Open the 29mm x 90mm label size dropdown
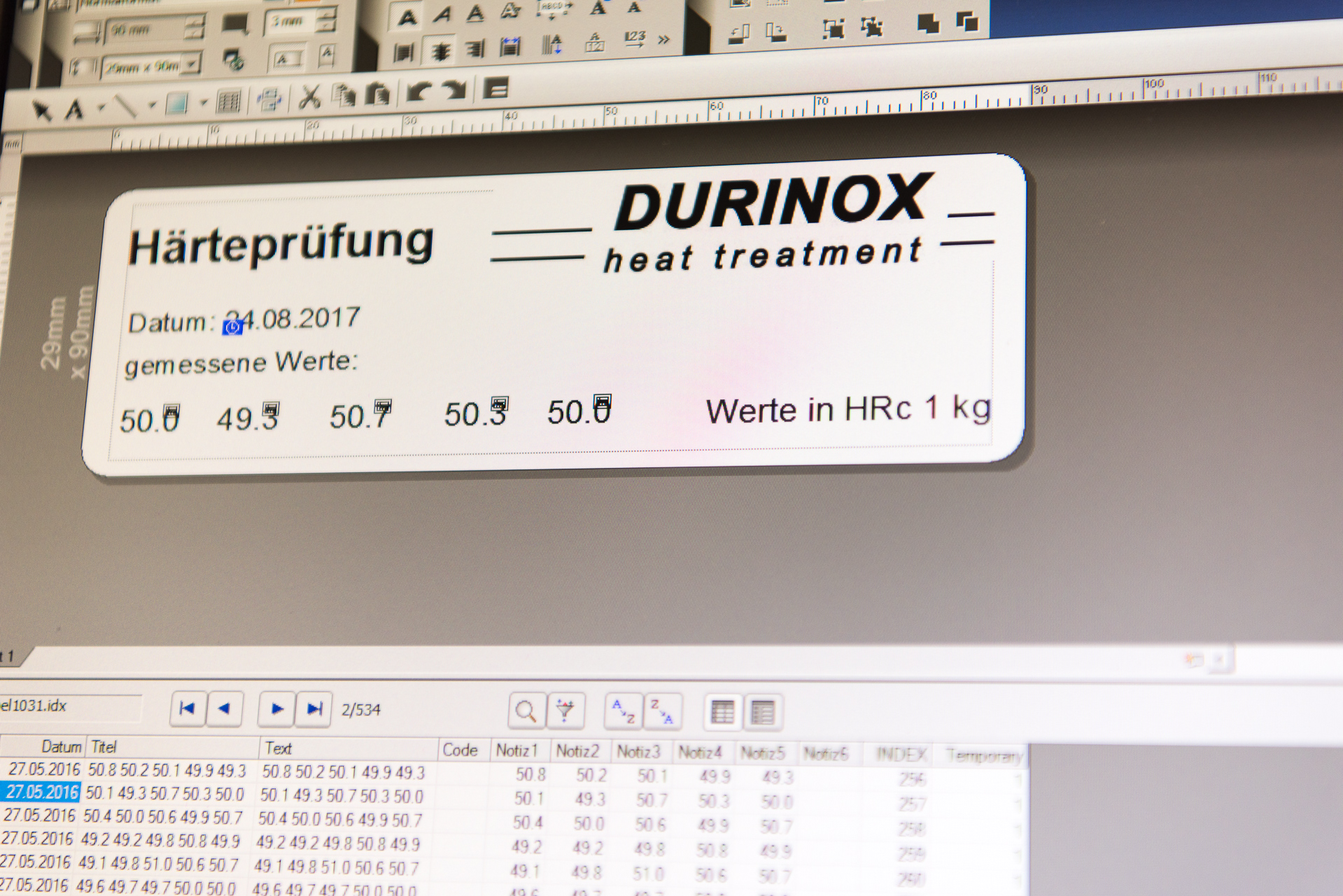 pyautogui.click(x=190, y=65)
